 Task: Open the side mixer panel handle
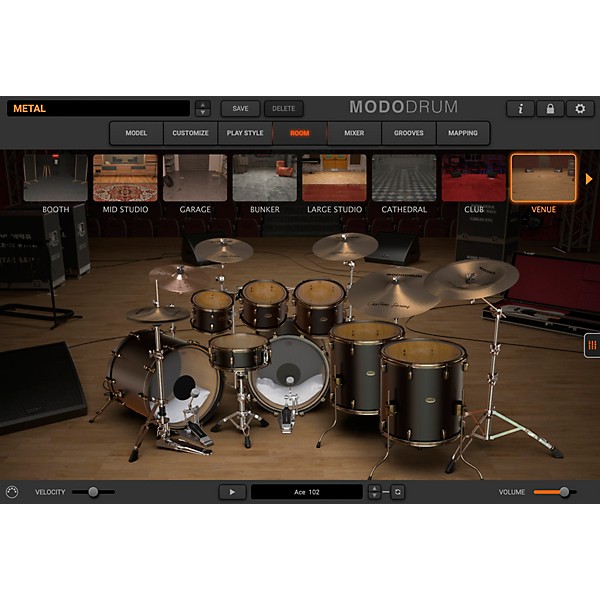pyautogui.click(x=592, y=345)
